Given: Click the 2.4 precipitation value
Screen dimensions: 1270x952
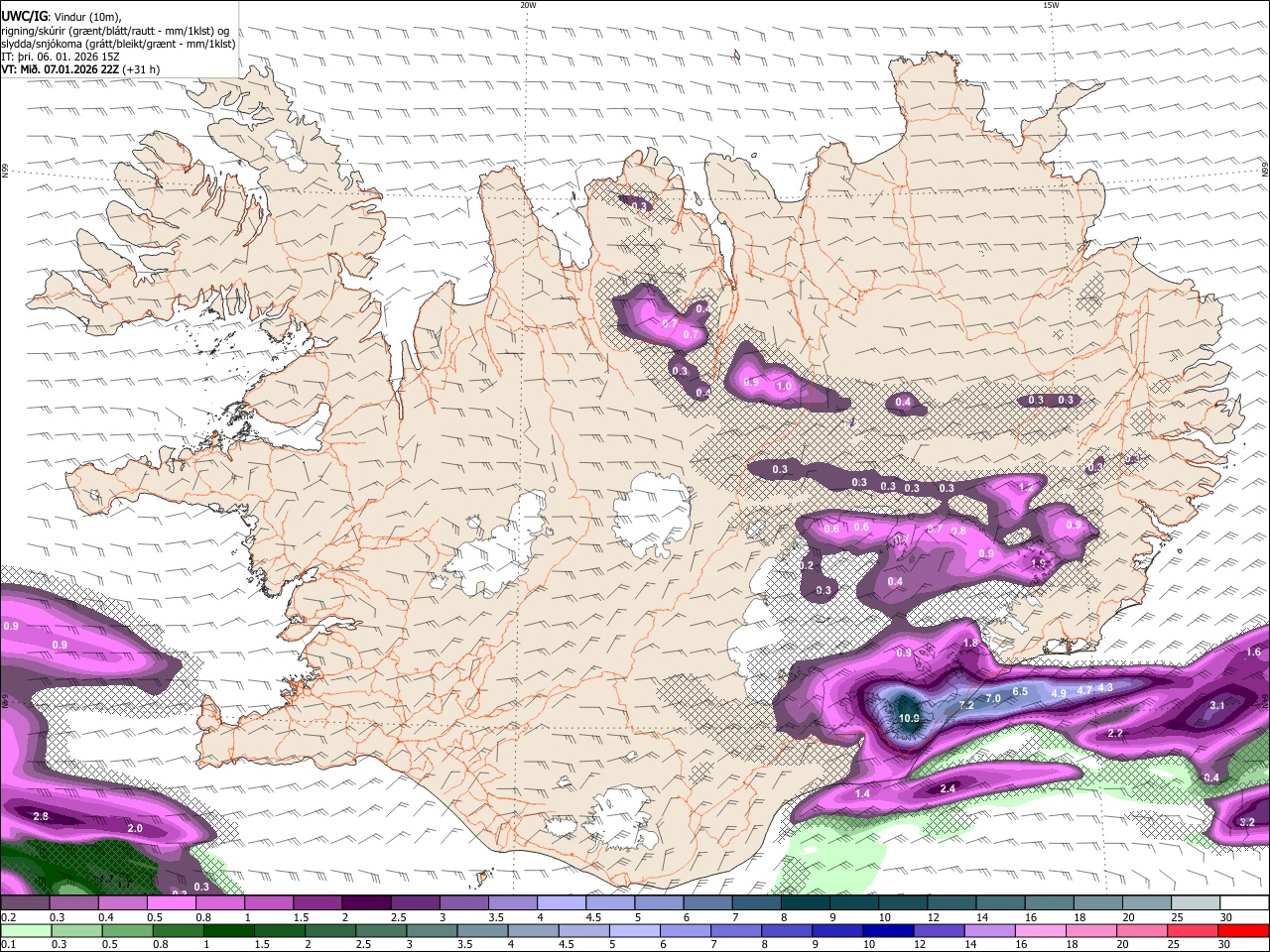Looking at the screenshot, I should pyautogui.click(x=948, y=788).
